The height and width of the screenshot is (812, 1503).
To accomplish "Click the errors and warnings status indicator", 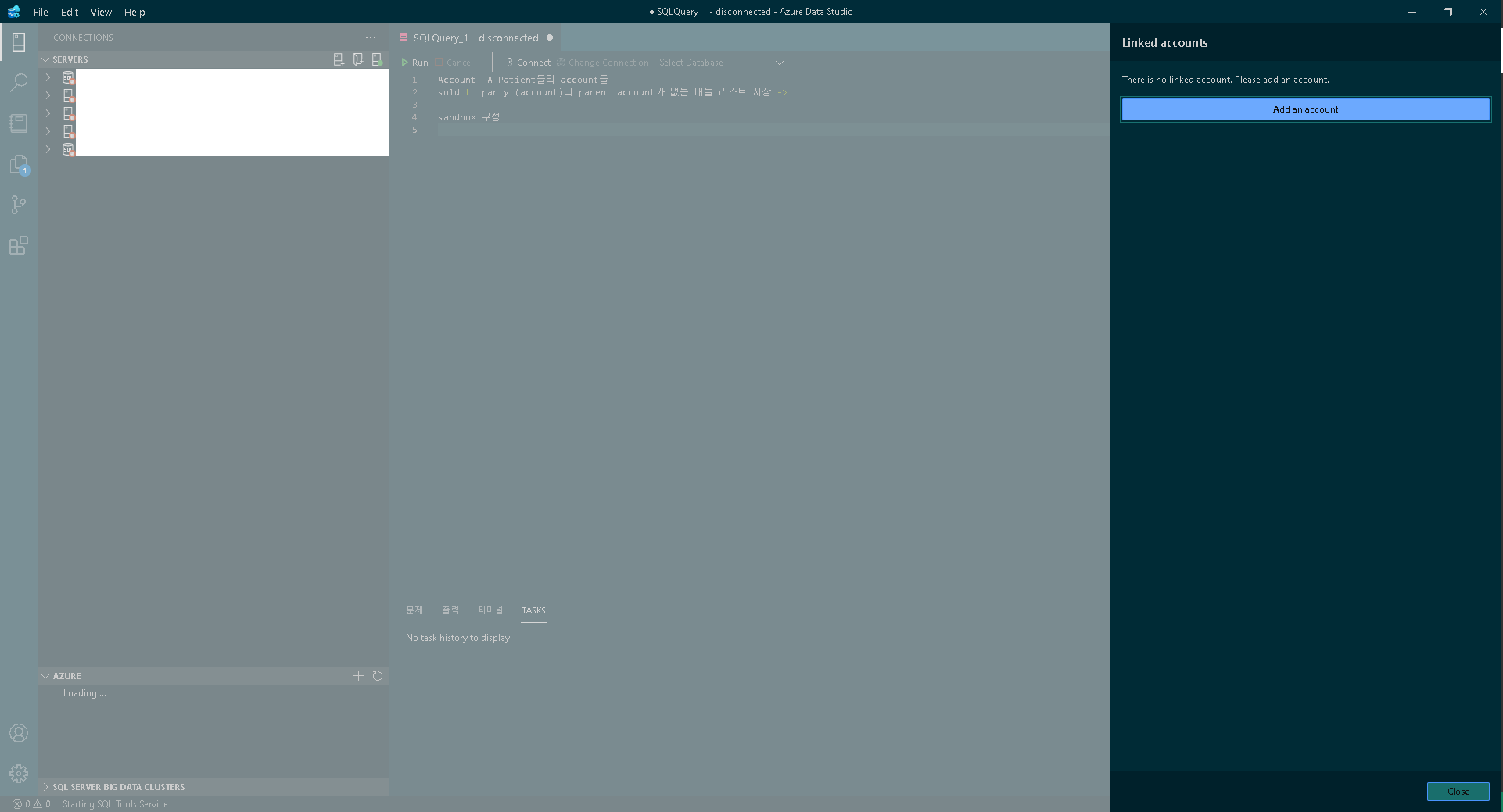I will (x=31, y=804).
